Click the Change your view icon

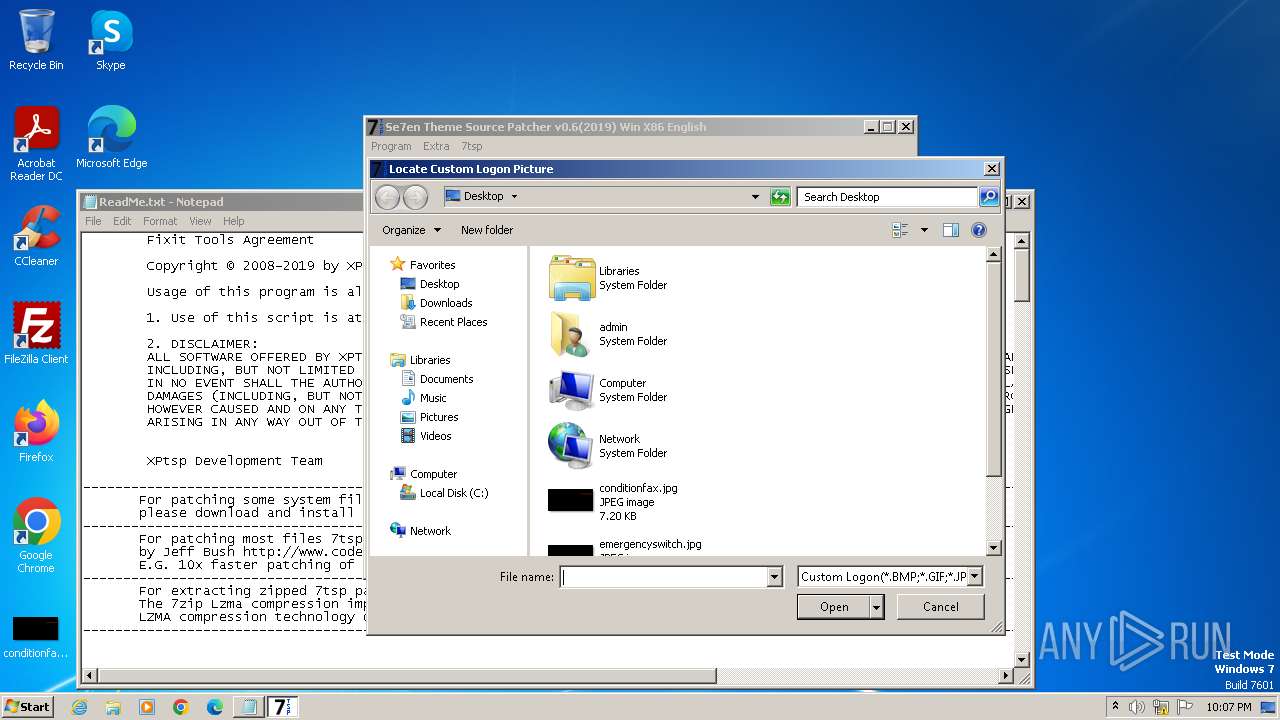point(900,230)
